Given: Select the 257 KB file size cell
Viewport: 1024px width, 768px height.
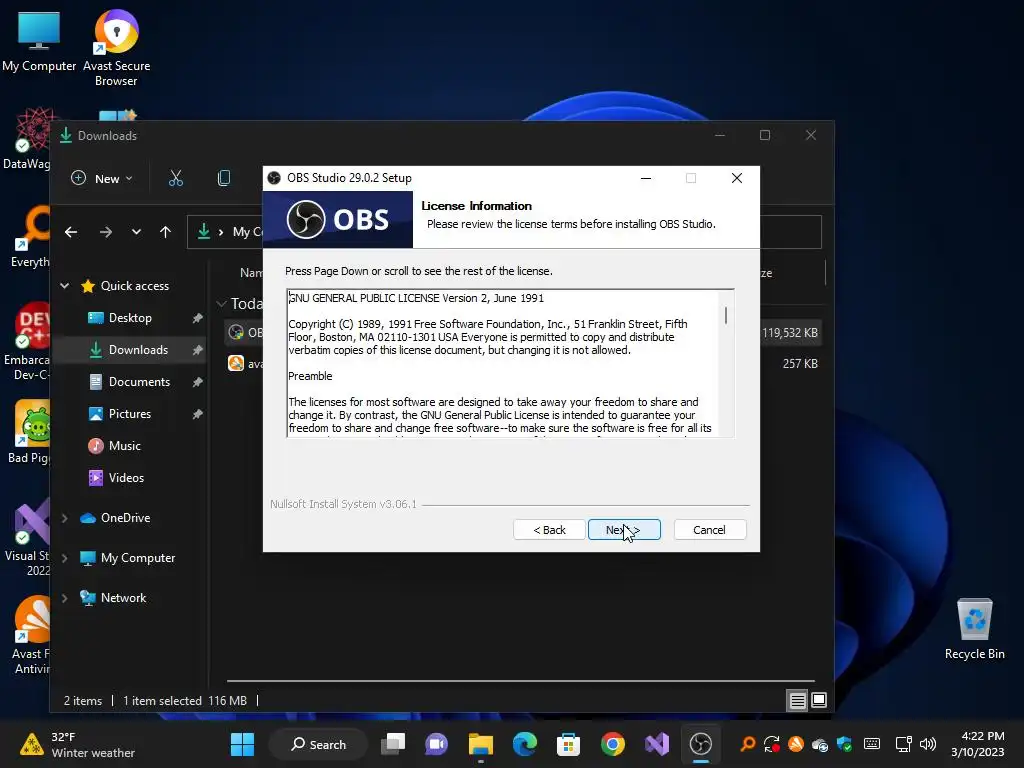Looking at the screenshot, I should [x=800, y=364].
